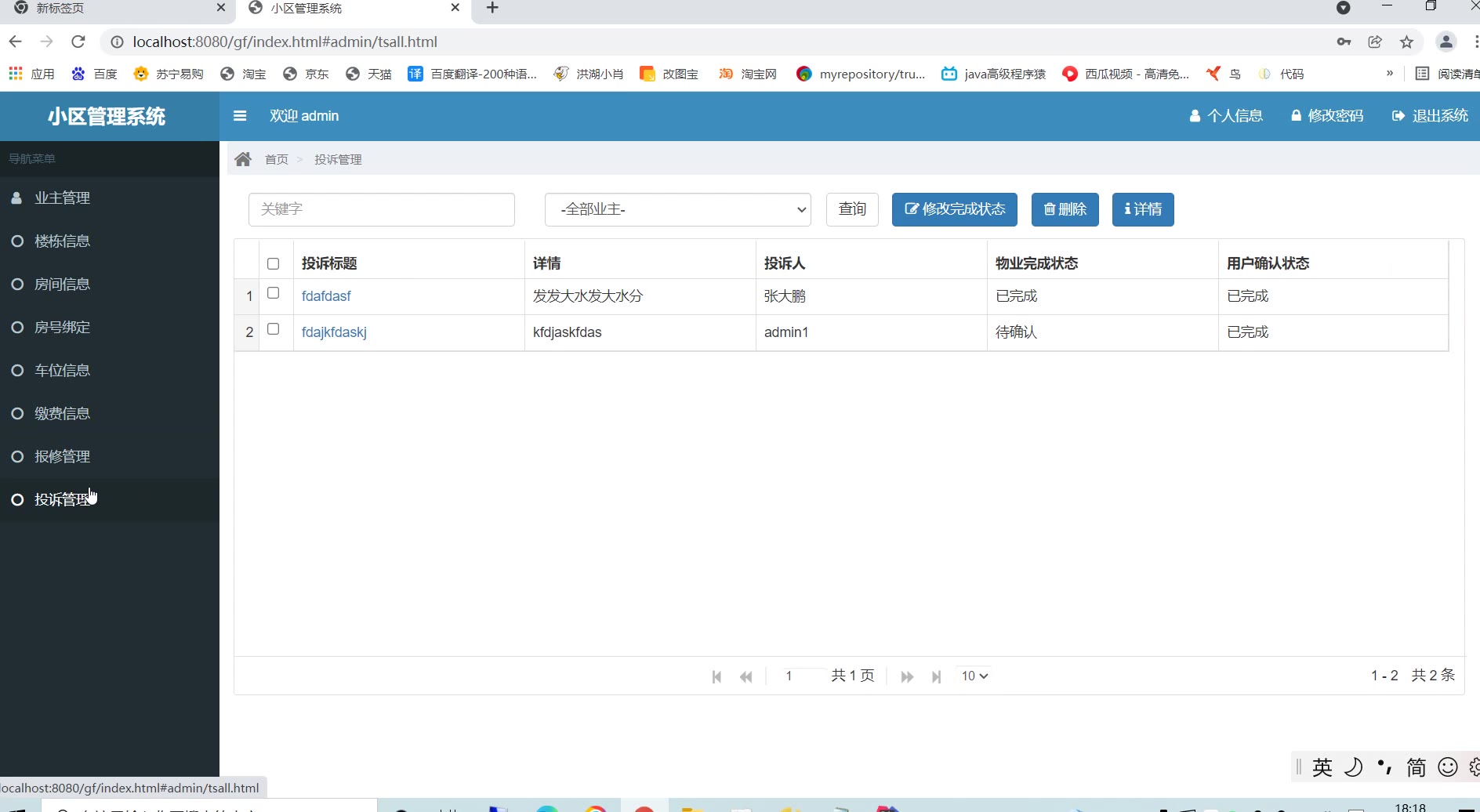Check the row checkbox for fdafdasf

pos(273,293)
